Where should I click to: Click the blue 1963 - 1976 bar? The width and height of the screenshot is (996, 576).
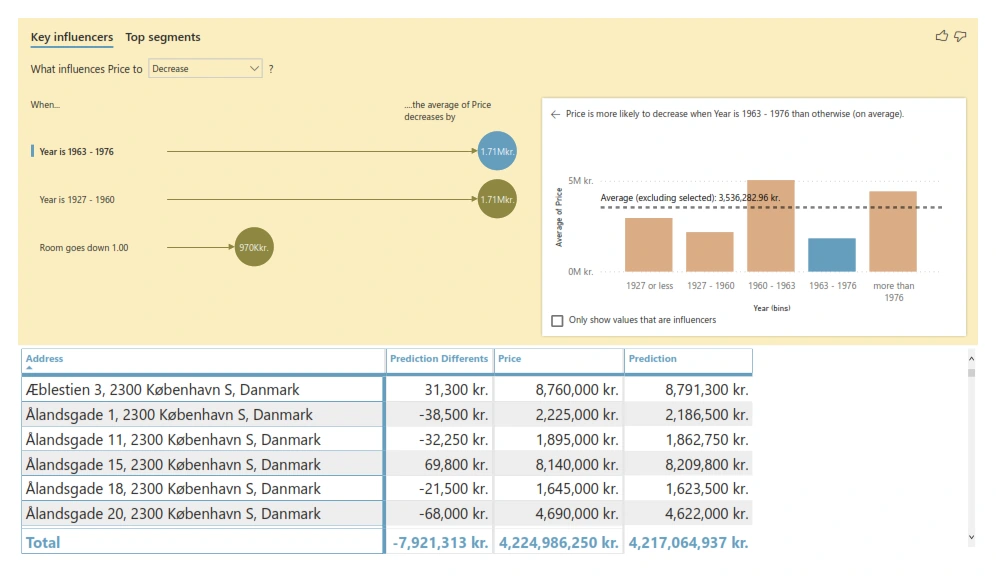click(x=831, y=255)
